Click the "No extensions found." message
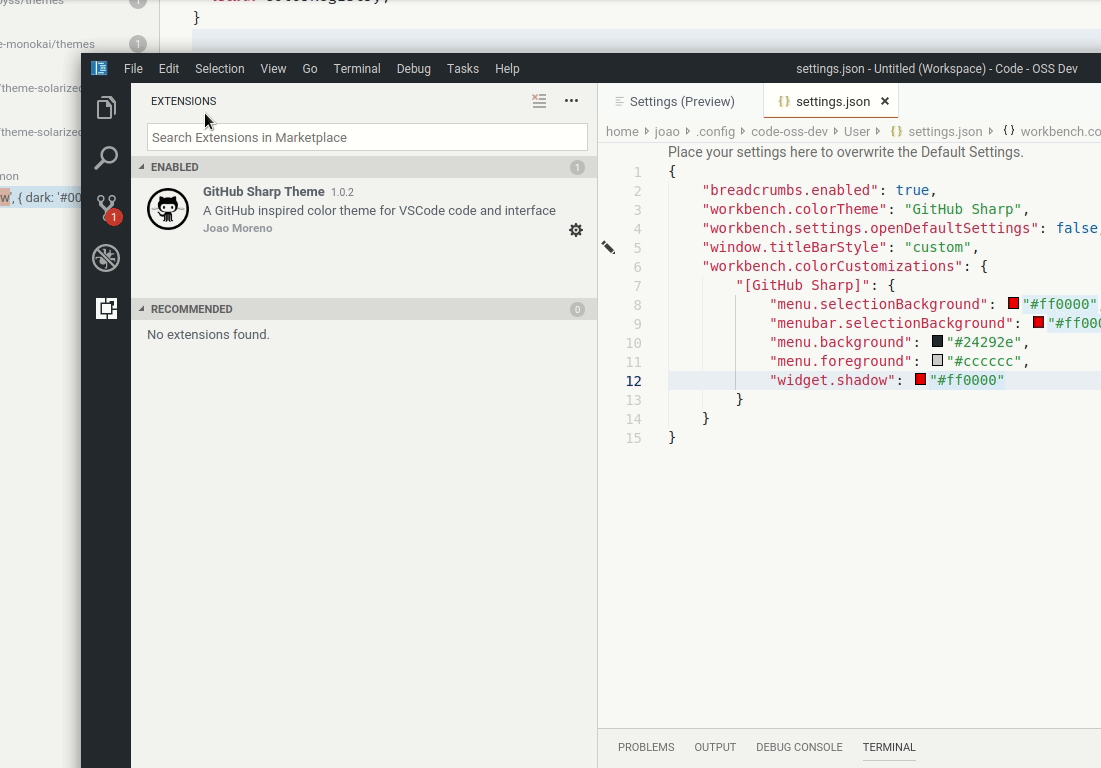 [x=208, y=335]
